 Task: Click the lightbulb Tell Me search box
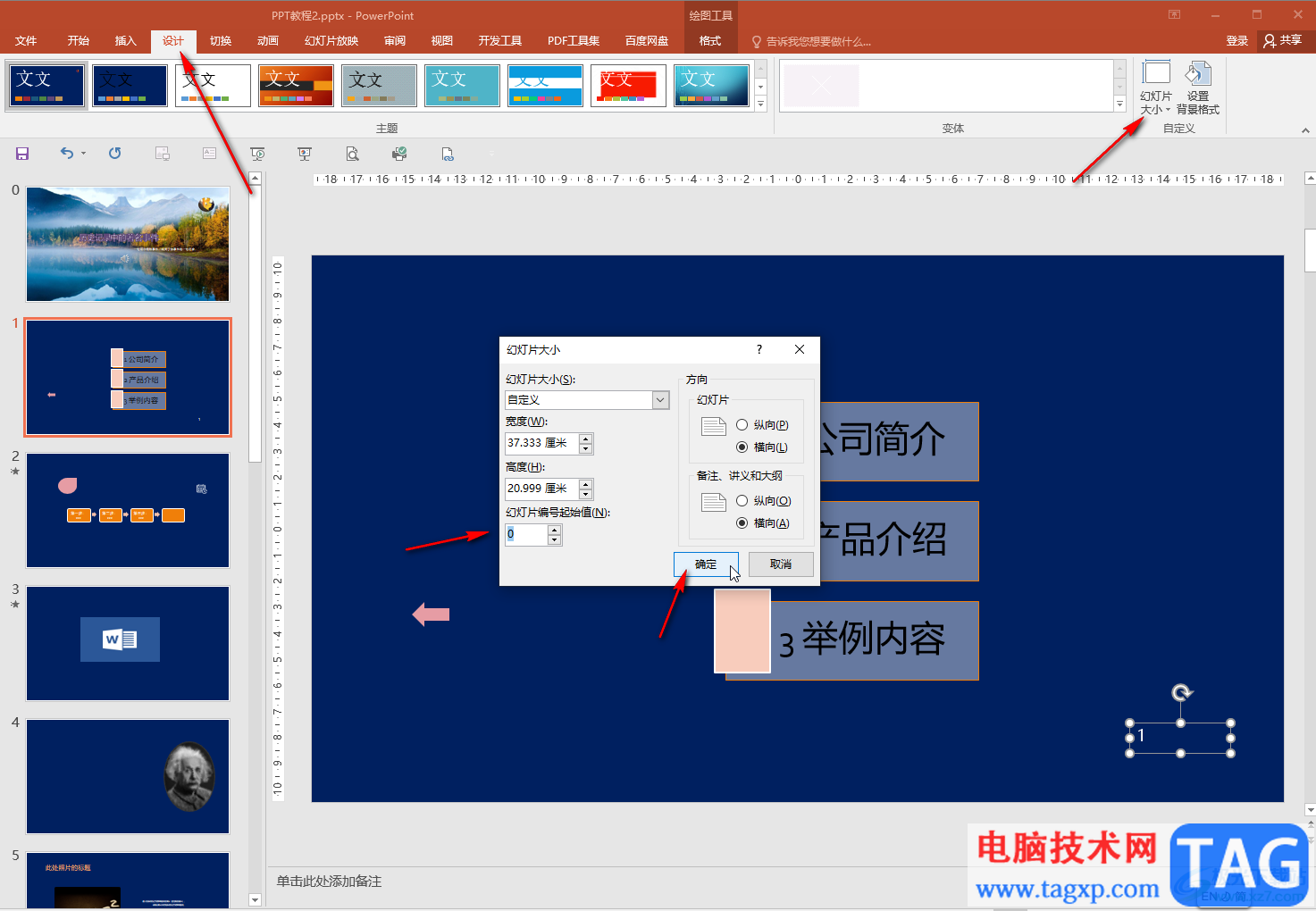[x=811, y=41]
